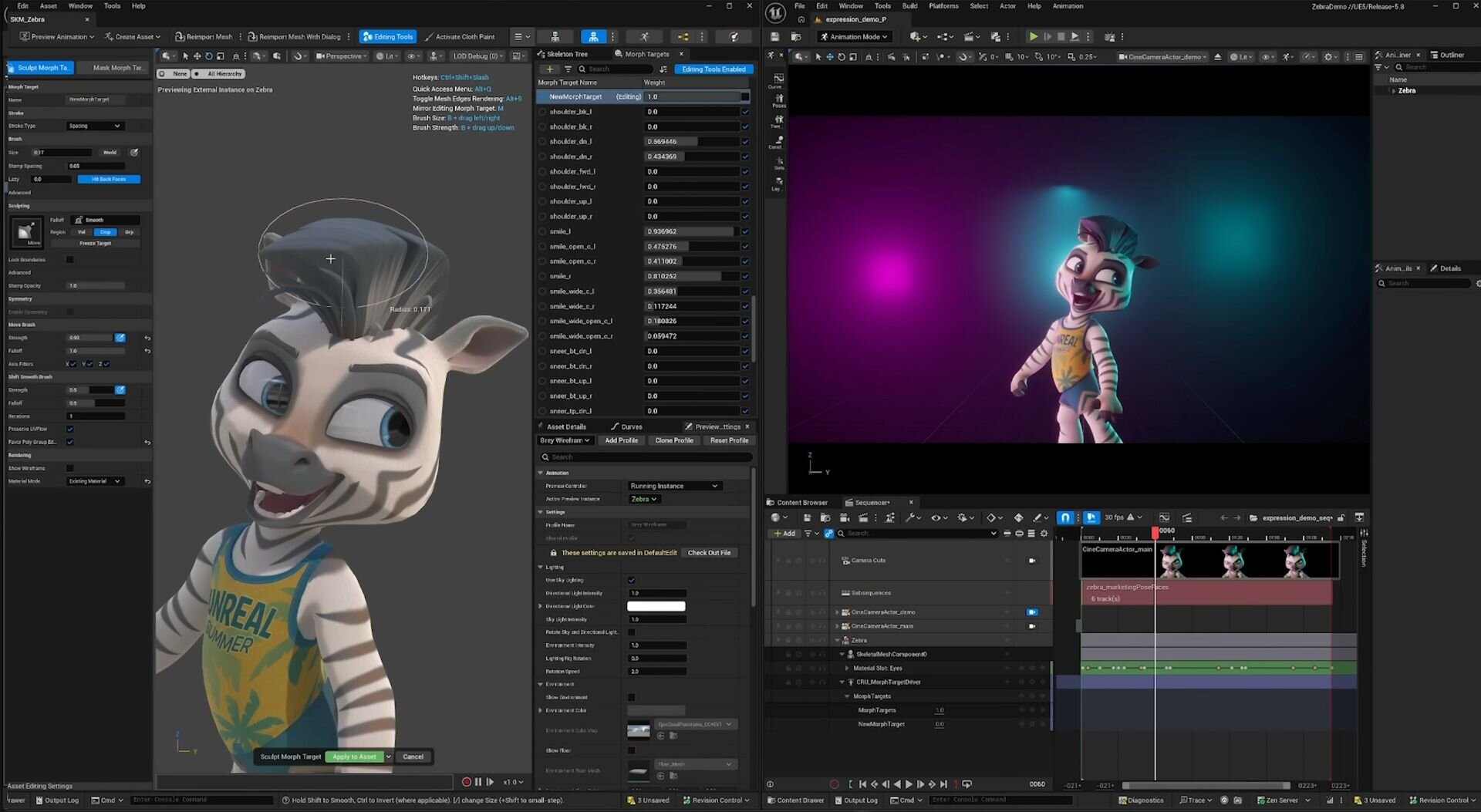Viewport: 1481px width, 812px height.
Task: Save the sequence in Sequencer toolbar
Action: point(807,517)
